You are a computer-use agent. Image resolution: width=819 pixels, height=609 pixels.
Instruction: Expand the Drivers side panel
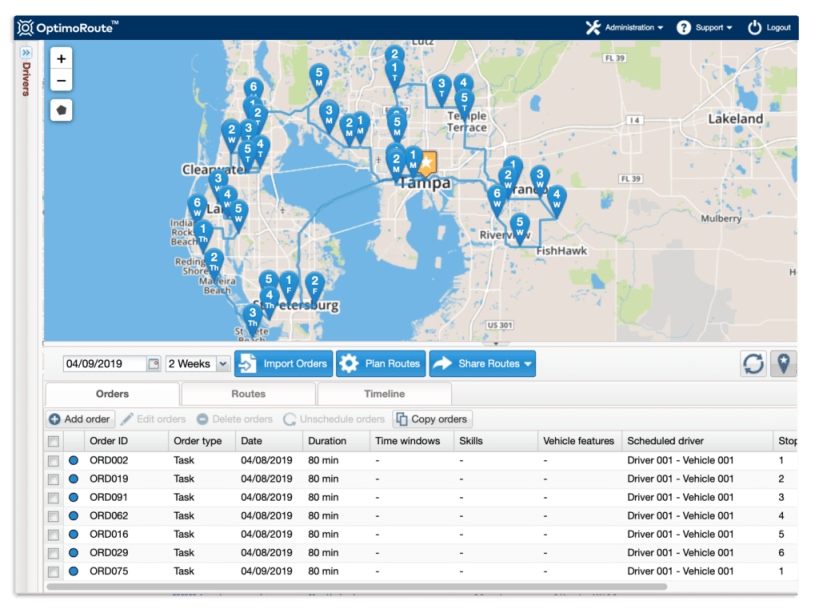coord(26,53)
